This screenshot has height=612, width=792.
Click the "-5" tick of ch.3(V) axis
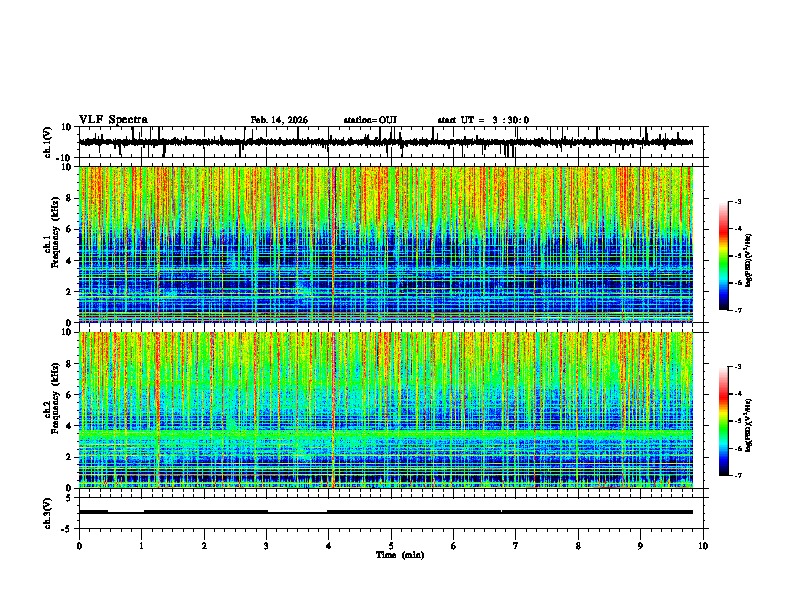(x=68, y=528)
